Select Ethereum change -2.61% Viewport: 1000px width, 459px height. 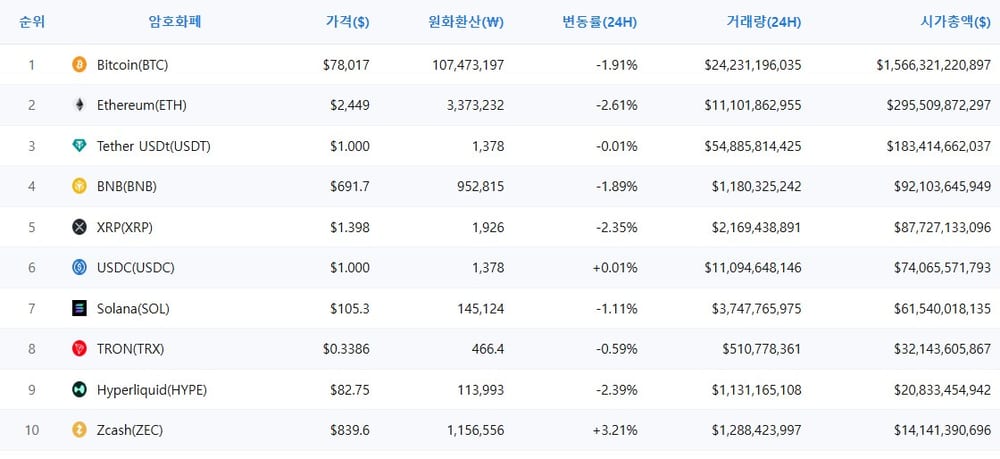pyautogui.click(x=616, y=106)
